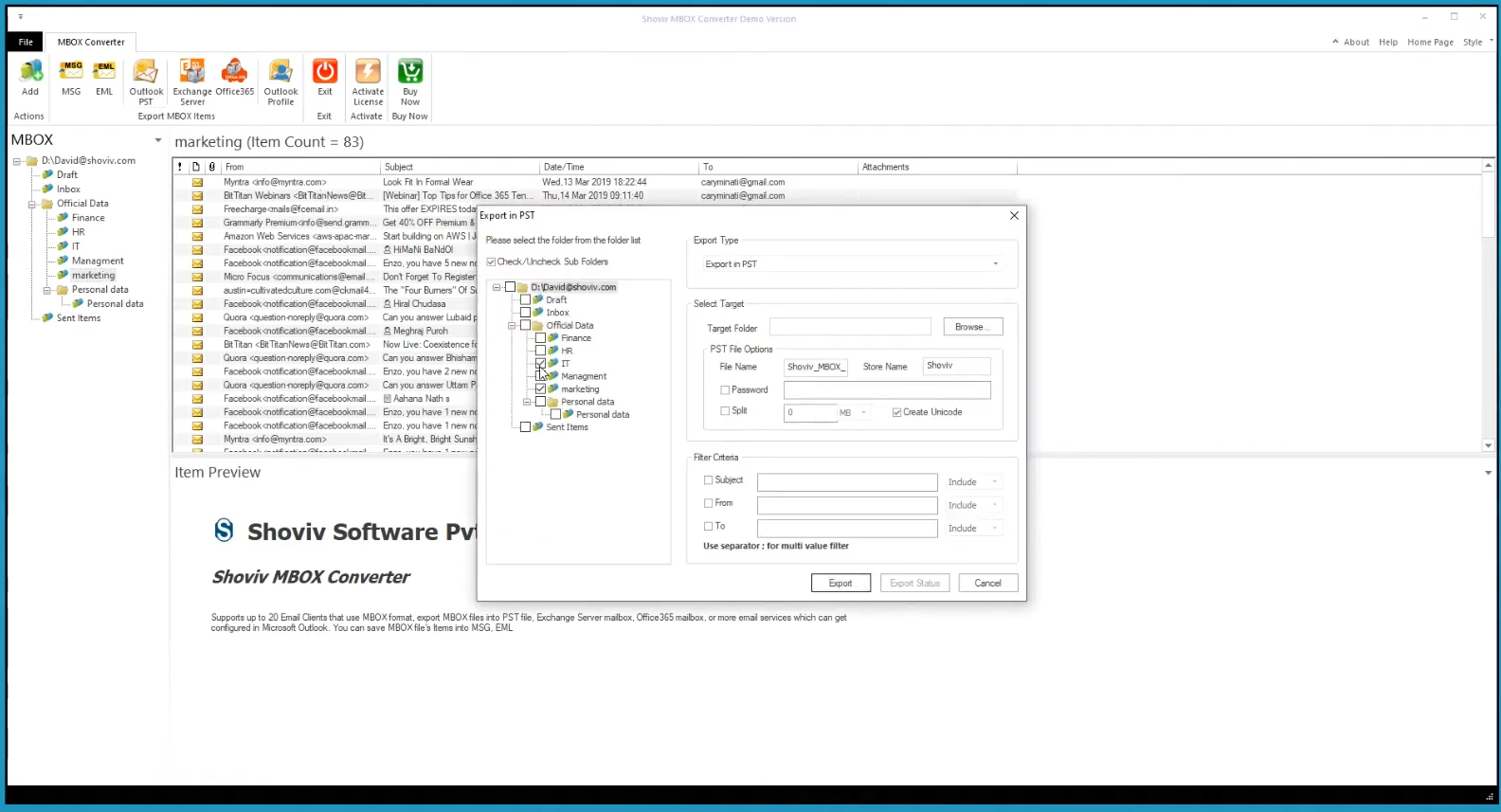The height and width of the screenshot is (812, 1501).
Task: Click the Buy Now cart icon
Action: coord(410,72)
